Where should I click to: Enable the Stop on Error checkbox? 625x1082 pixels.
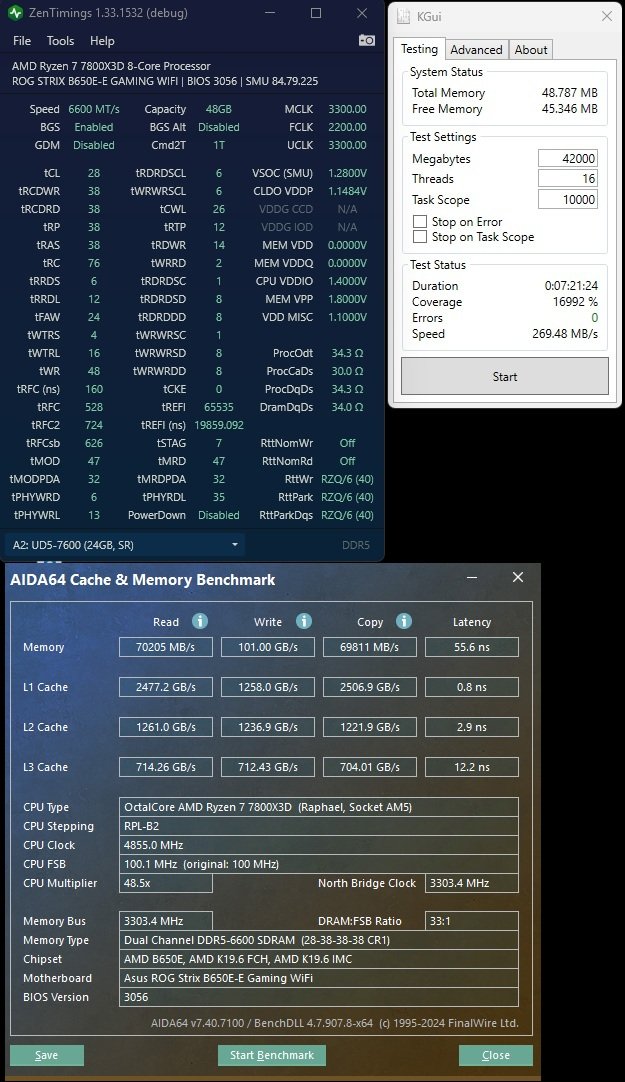click(419, 222)
